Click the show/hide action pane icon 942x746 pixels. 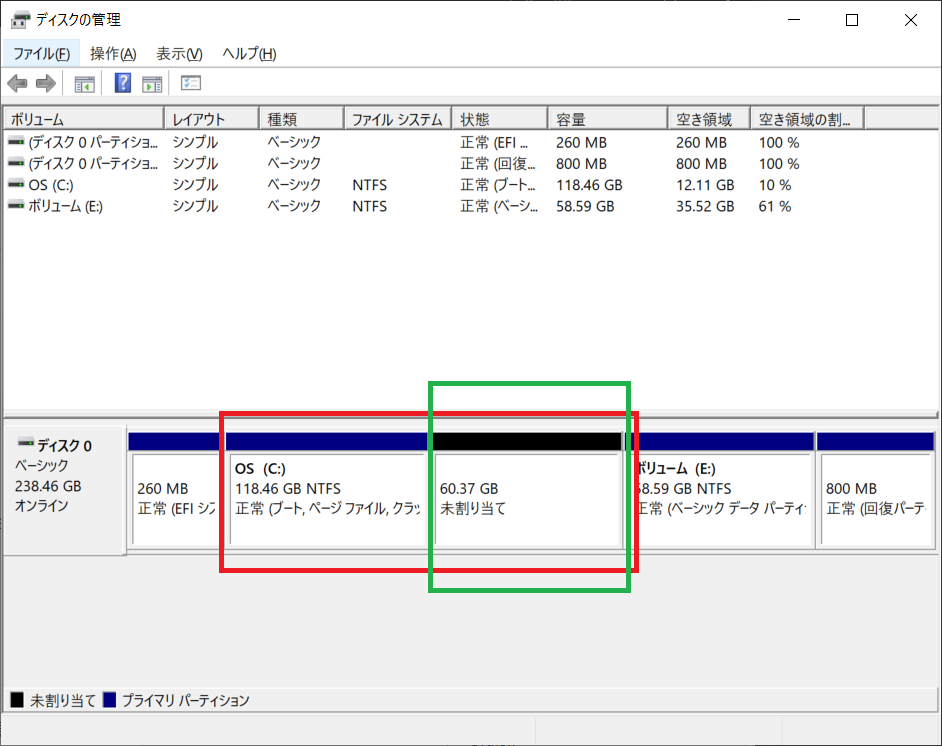[152, 83]
